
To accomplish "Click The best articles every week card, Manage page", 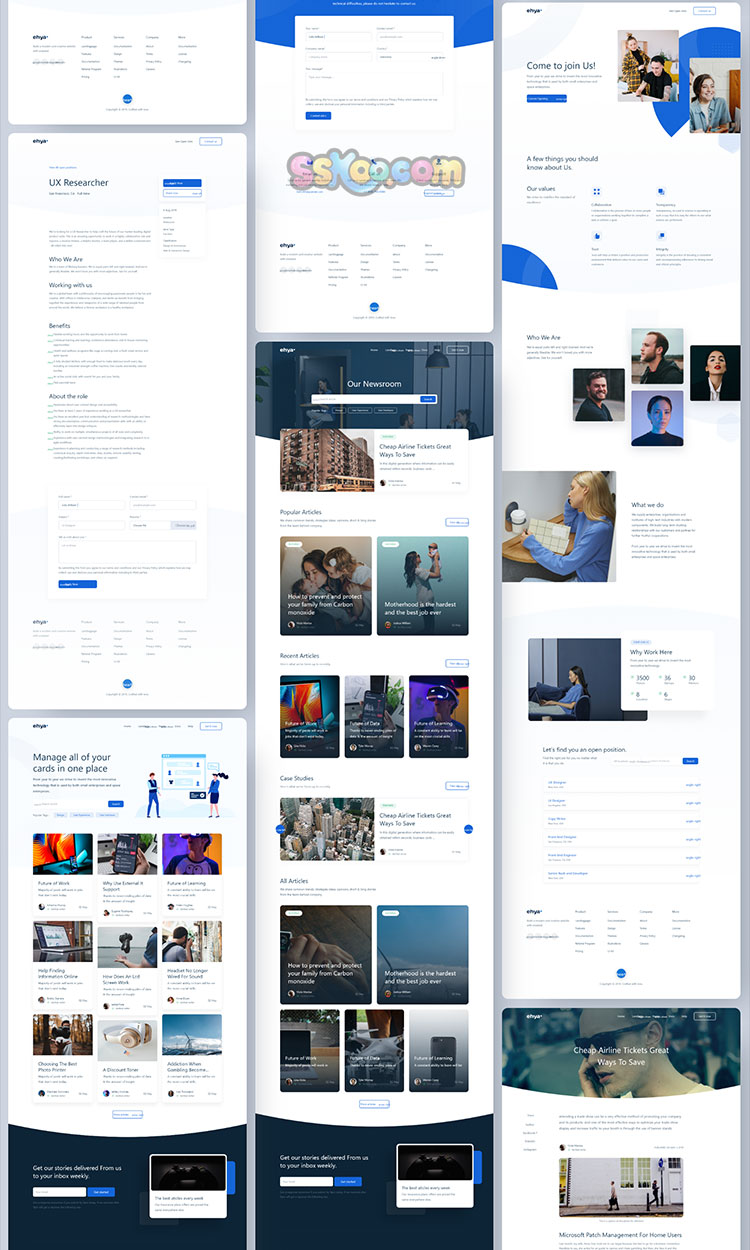I will [x=188, y=1187].
